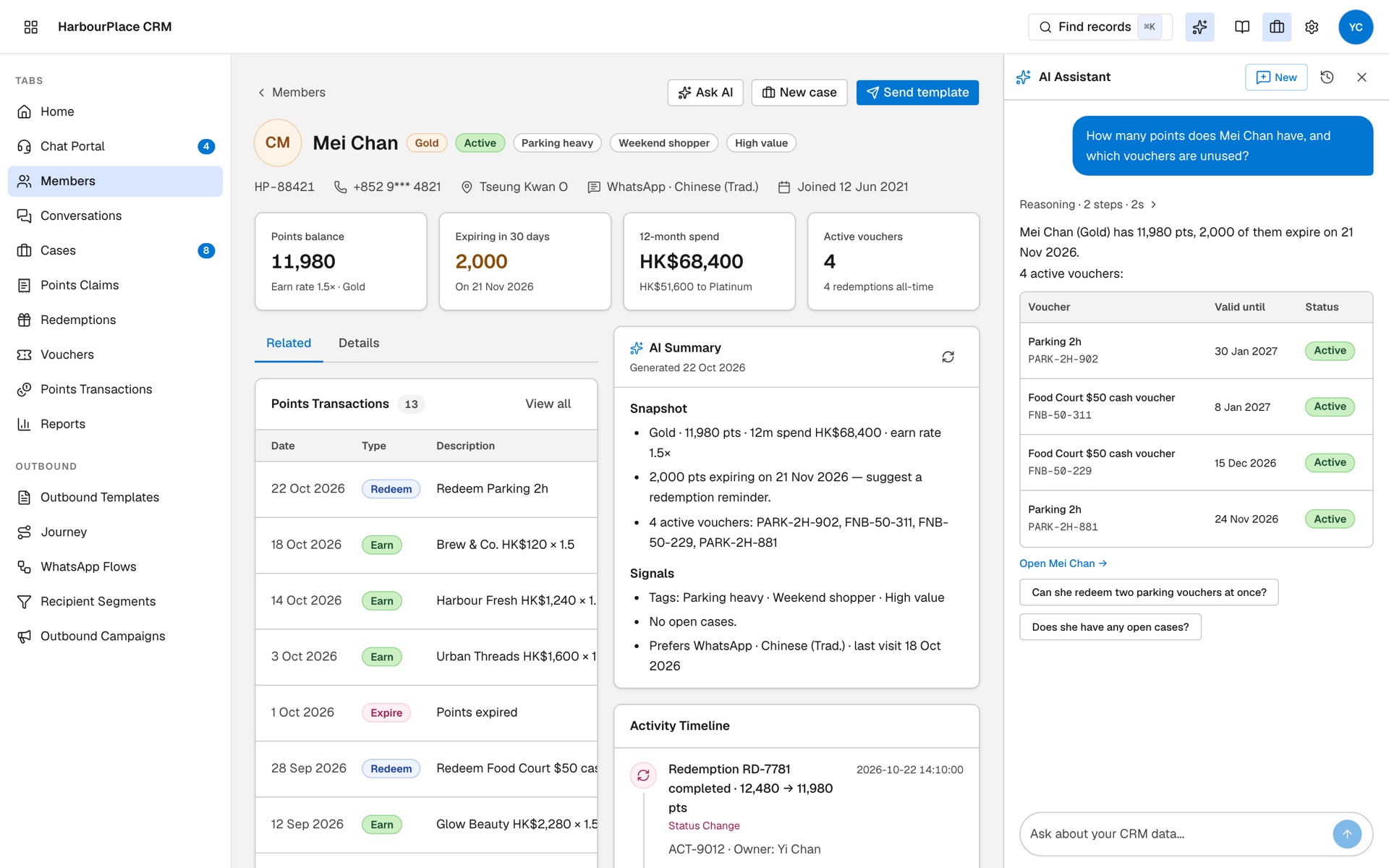The image size is (1389, 868).
Task: Ask about redeeming two parking vouchers
Action: 1149,592
